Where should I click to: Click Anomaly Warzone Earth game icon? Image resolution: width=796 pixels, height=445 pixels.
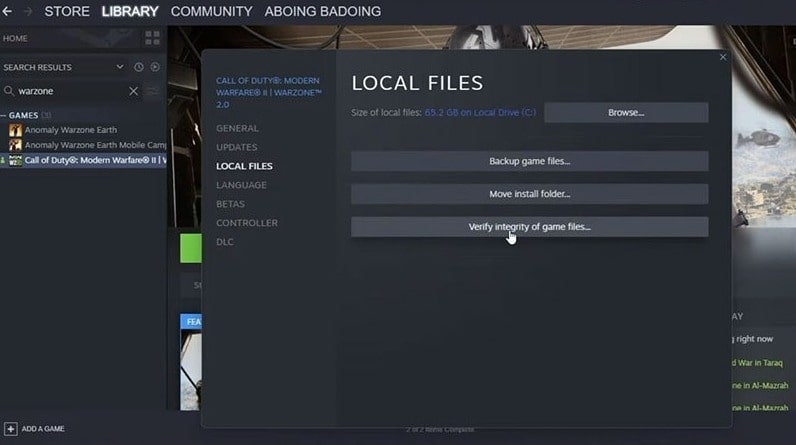point(15,130)
